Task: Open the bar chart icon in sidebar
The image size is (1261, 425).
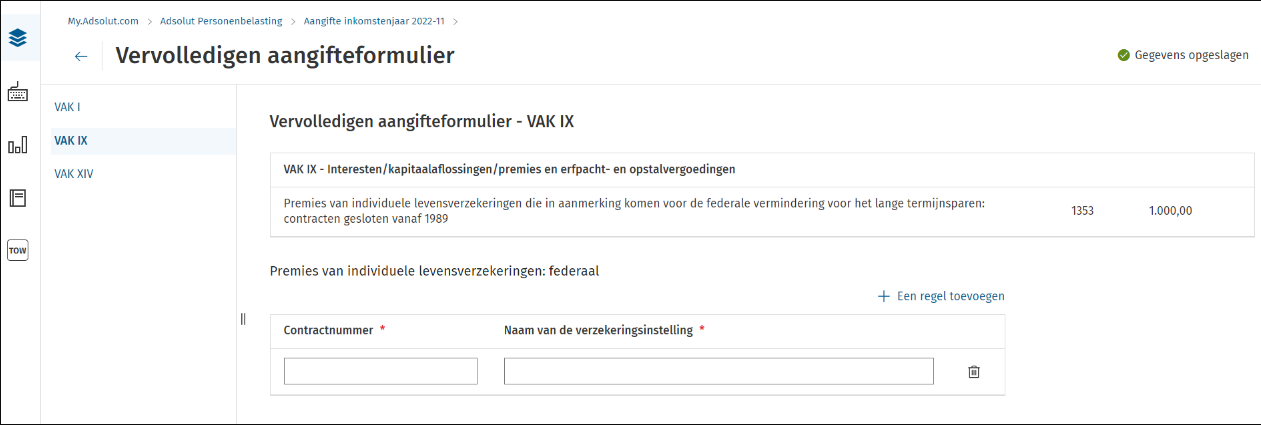Action: point(18,146)
